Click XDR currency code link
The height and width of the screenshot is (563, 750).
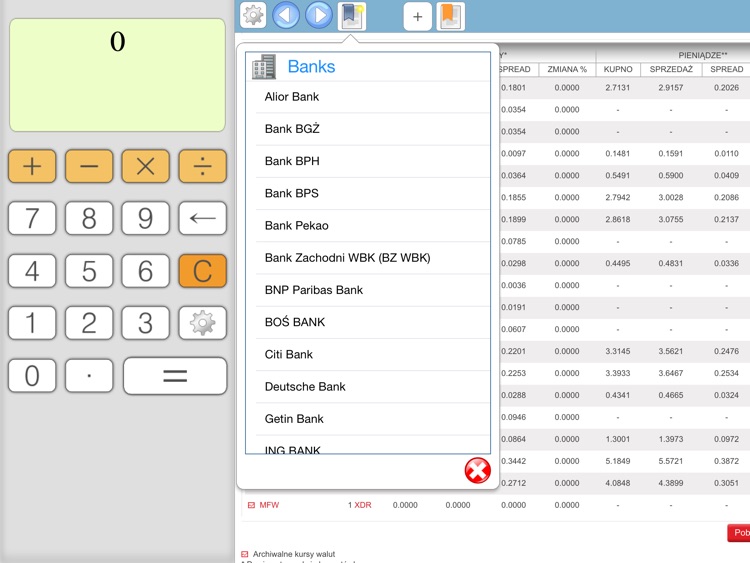click(363, 505)
